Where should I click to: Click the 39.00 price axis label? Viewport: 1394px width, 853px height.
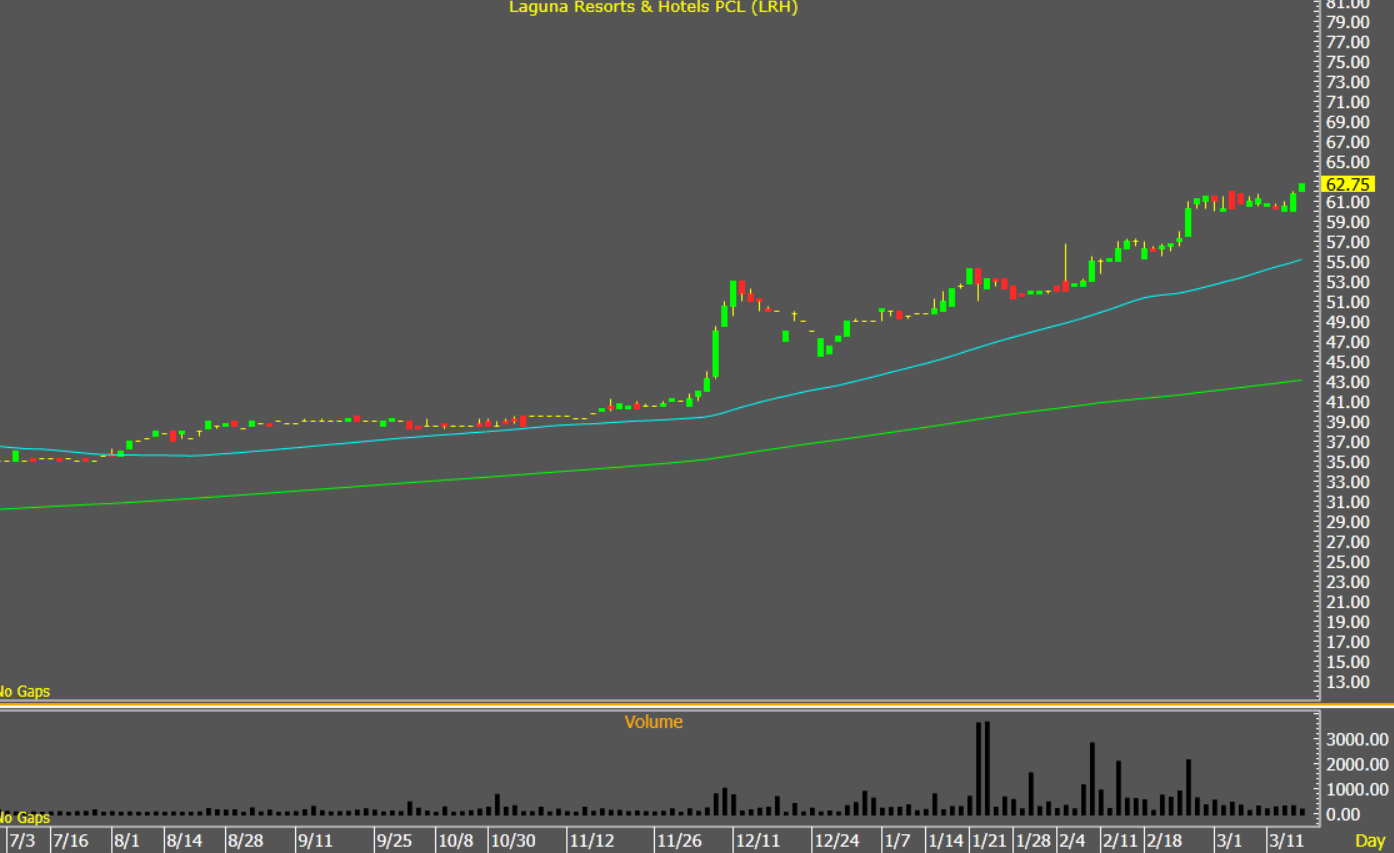[1347, 422]
